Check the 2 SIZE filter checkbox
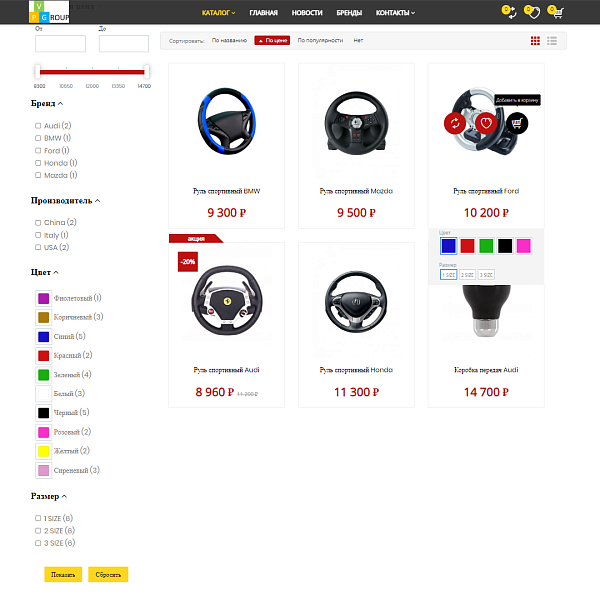 (x=38, y=530)
